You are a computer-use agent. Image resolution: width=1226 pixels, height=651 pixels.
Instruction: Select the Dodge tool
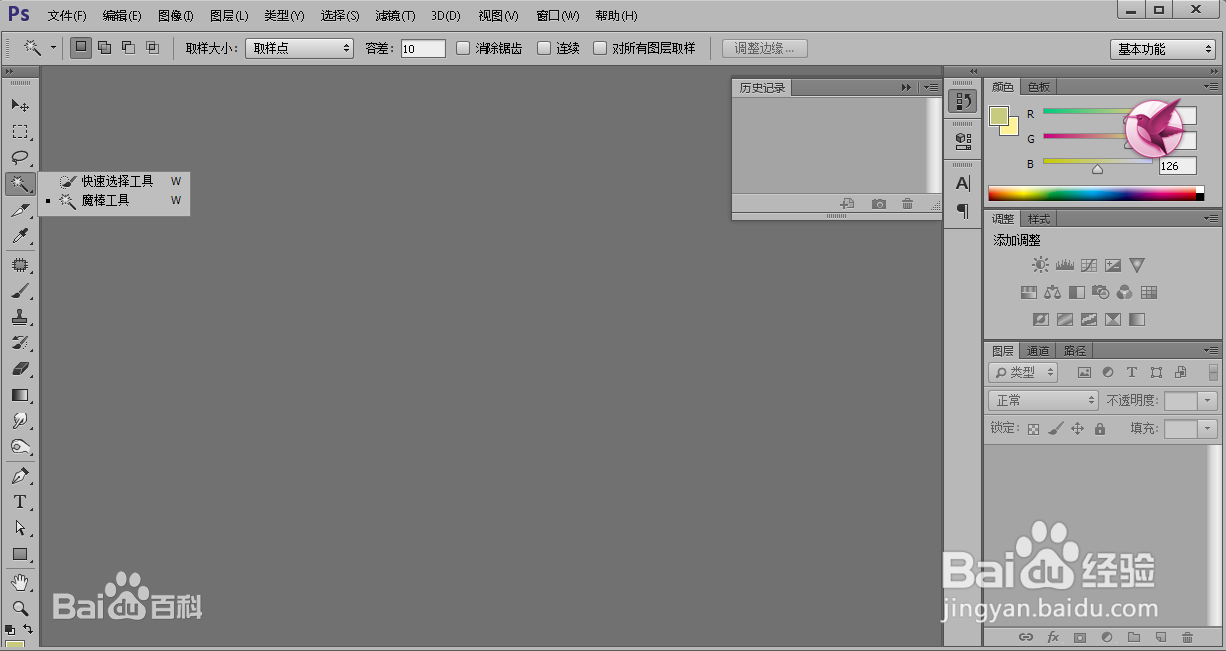pos(20,447)
